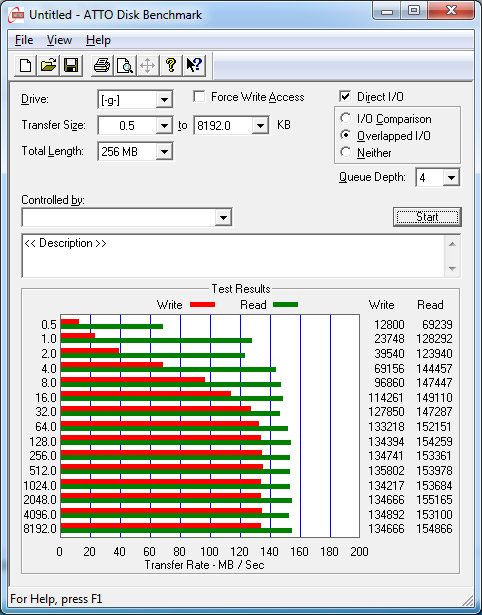Print the benchmark results

[102, 66]
